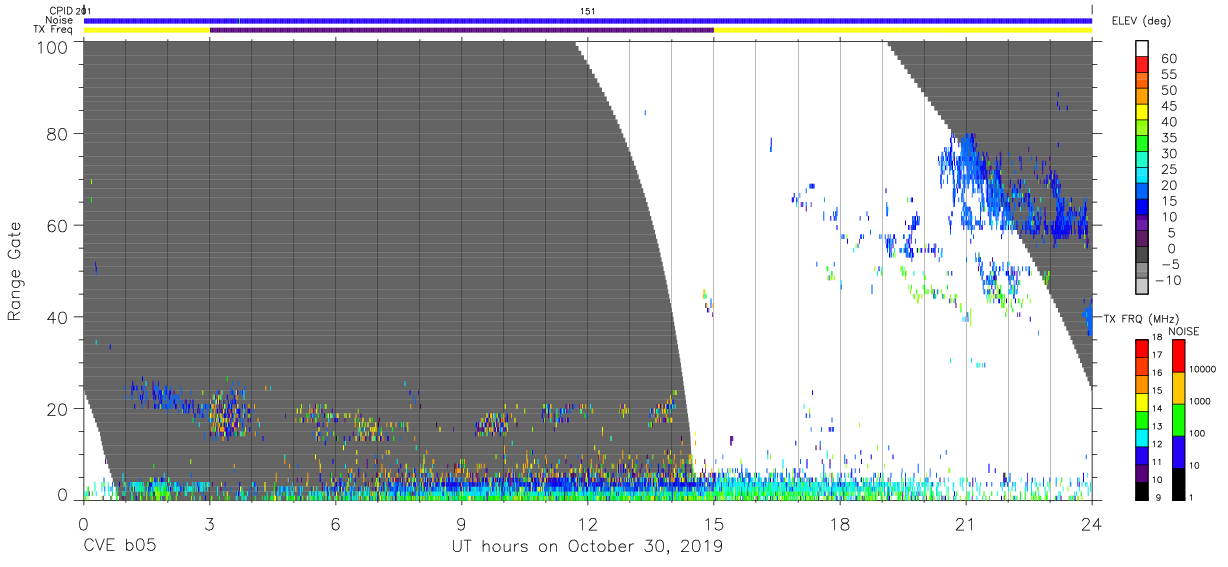Click the x-axis tick label '12'
The image size is (1228, 567).
588,523
